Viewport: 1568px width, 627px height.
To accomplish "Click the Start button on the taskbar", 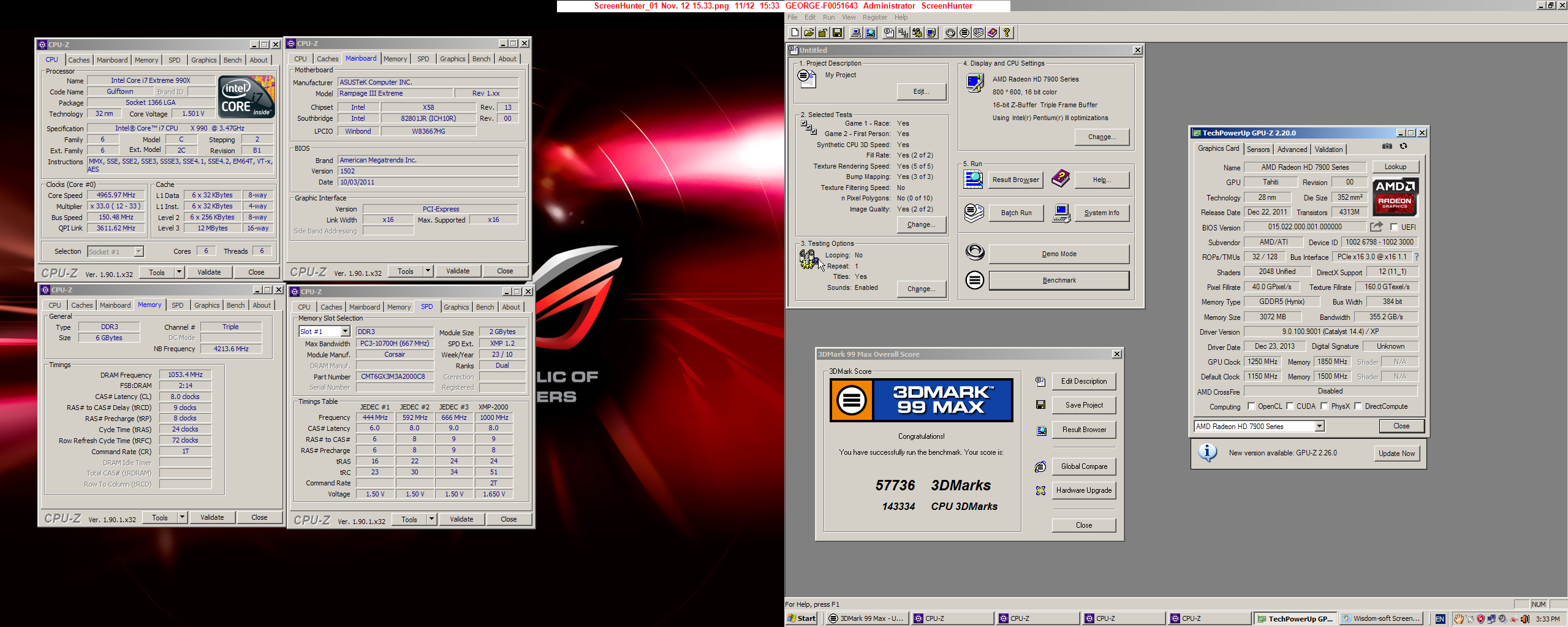I will point(801,618).
